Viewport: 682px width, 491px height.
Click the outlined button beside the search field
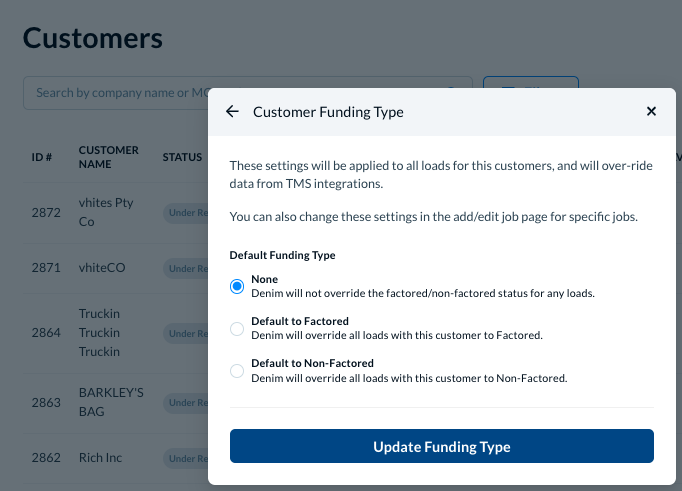[530, 85]
